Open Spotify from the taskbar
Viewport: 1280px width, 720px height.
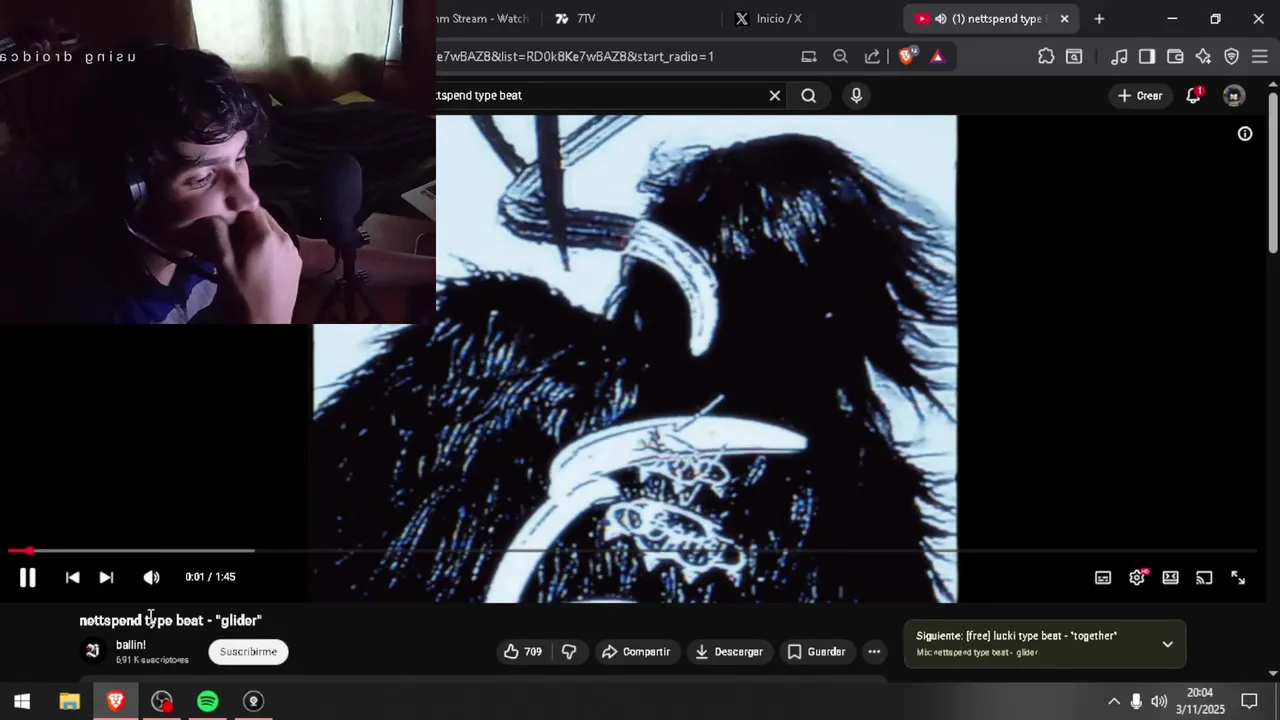tap(207, 701)
